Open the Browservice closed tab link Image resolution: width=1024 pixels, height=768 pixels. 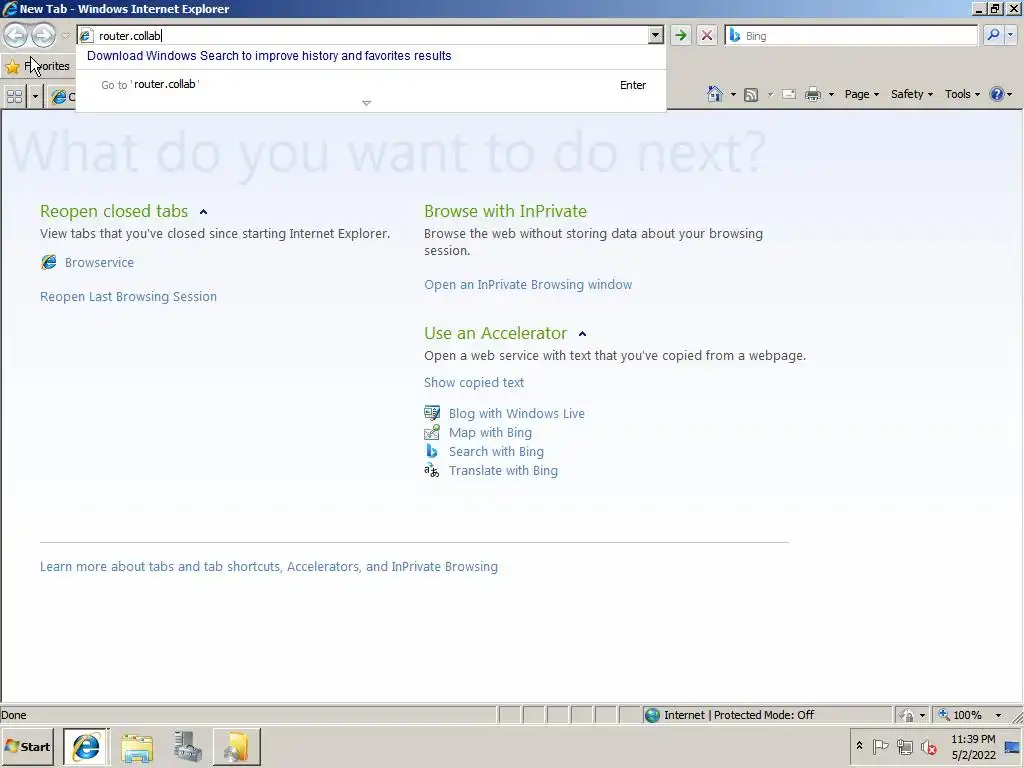pos(99,263)
